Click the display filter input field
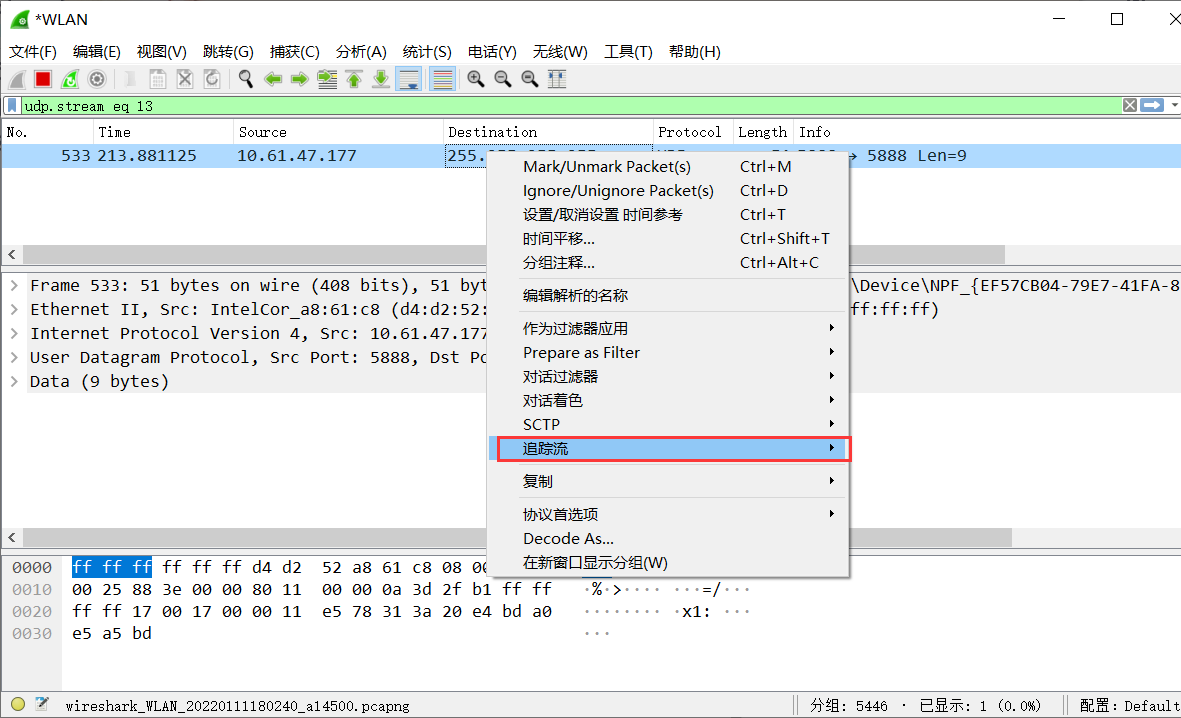Viewport: 1181px width, 718px height. click(x=571, y=105)
